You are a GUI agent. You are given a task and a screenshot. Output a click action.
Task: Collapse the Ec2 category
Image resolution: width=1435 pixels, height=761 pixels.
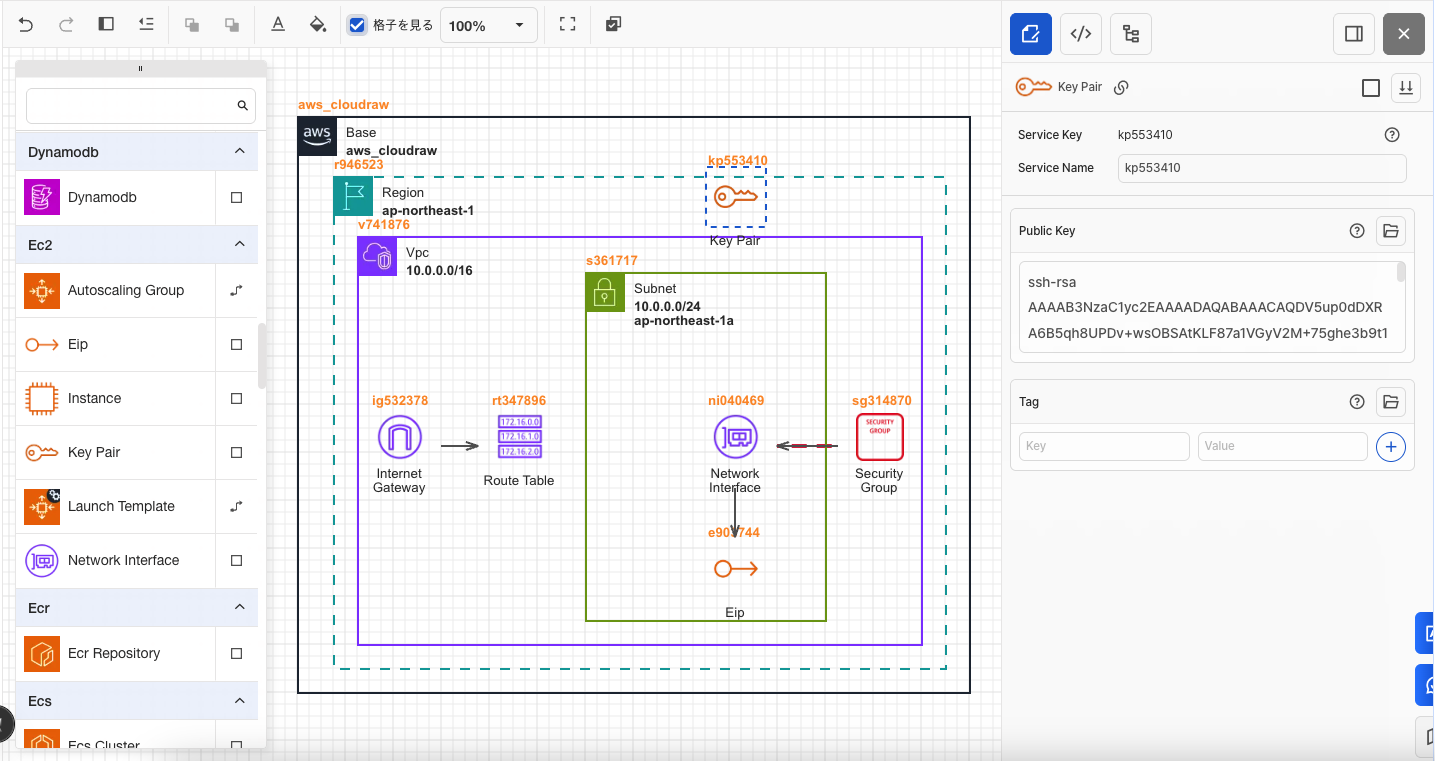239,244
